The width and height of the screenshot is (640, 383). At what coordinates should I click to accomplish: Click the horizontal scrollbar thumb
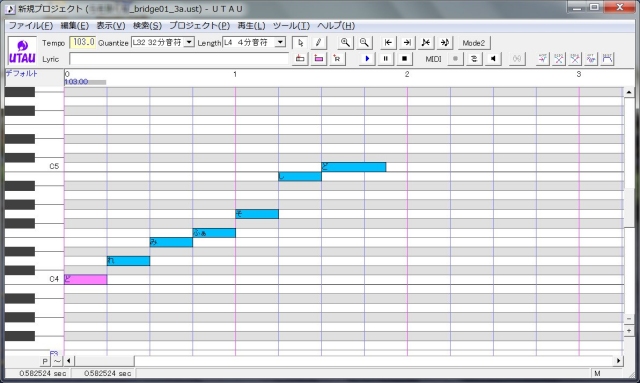(104, 361)
